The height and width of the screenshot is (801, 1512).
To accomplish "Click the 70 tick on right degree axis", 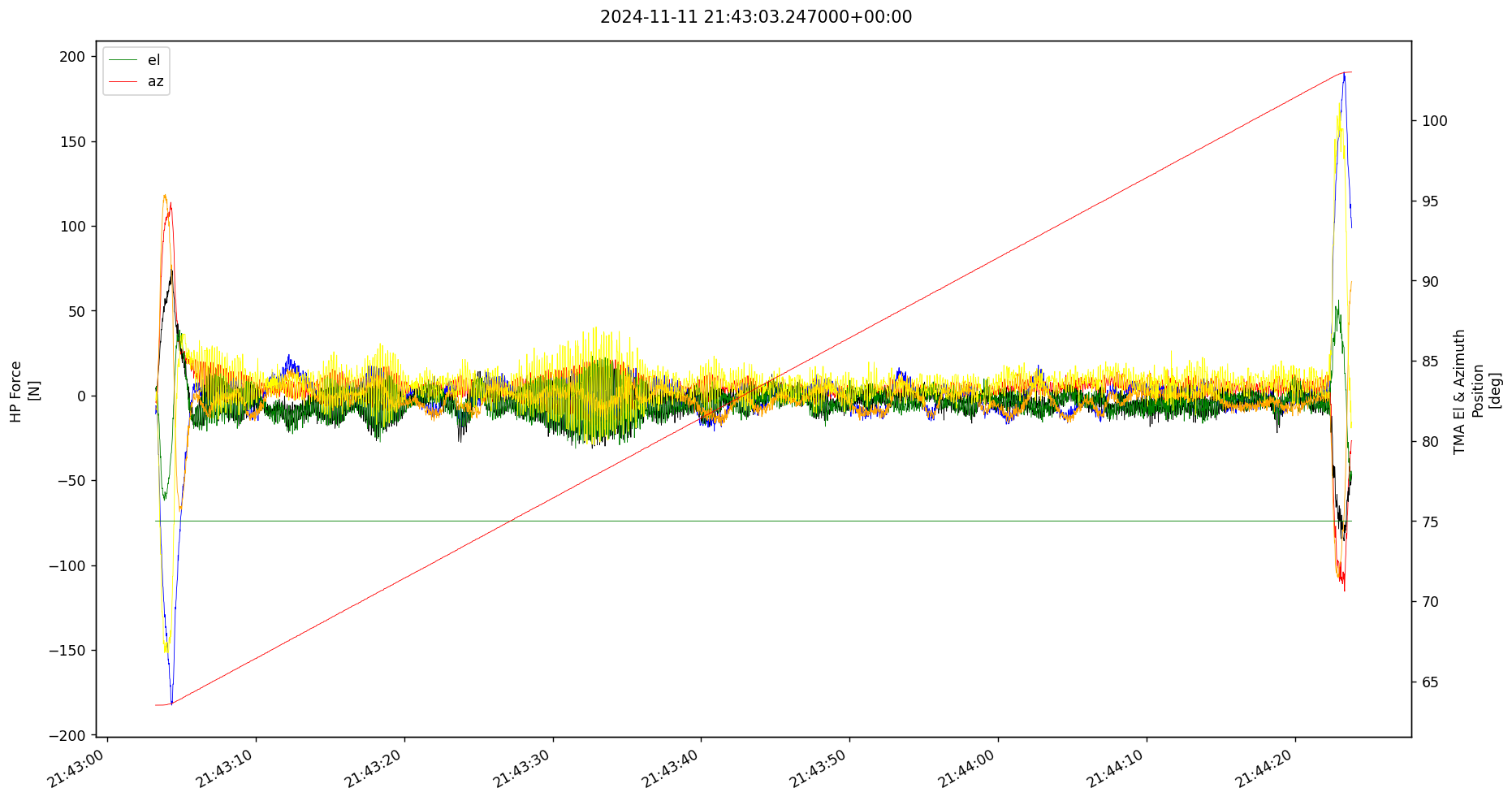I will pos(1429,602).
